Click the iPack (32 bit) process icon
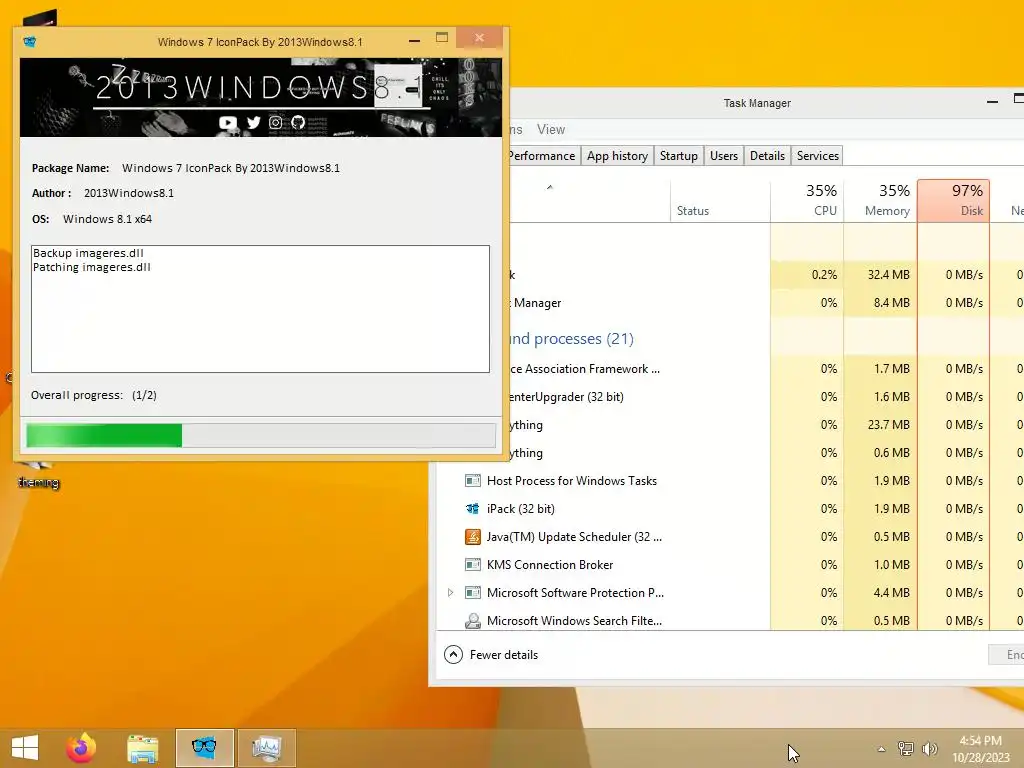Screen dimensions: 1024x768 (472, 509)
